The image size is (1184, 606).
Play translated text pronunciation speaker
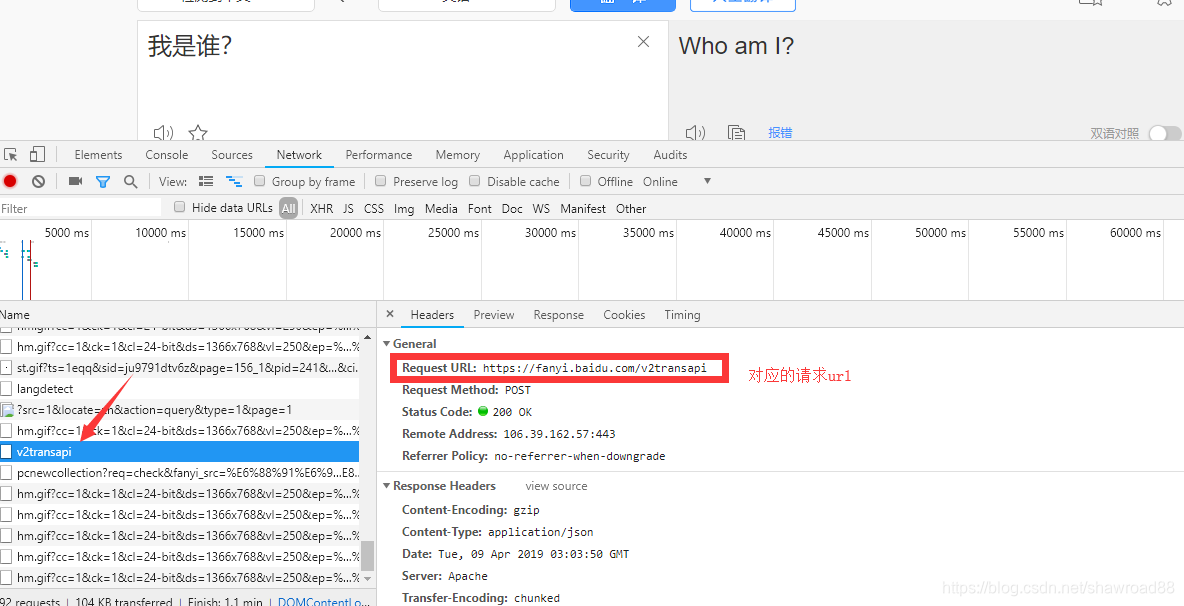click(x=695, y=134)
